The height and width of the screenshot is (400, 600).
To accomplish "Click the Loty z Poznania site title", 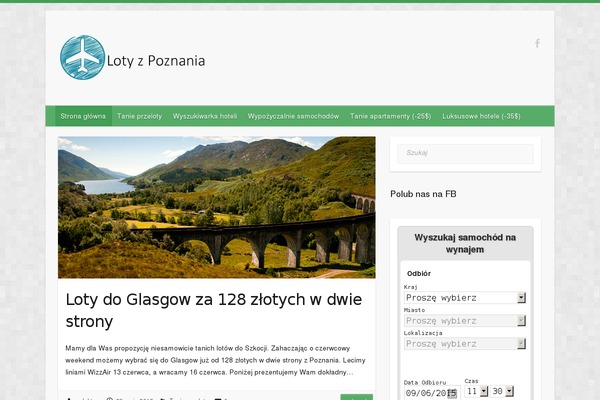I will pyautogui.click(x=156, y=61).
